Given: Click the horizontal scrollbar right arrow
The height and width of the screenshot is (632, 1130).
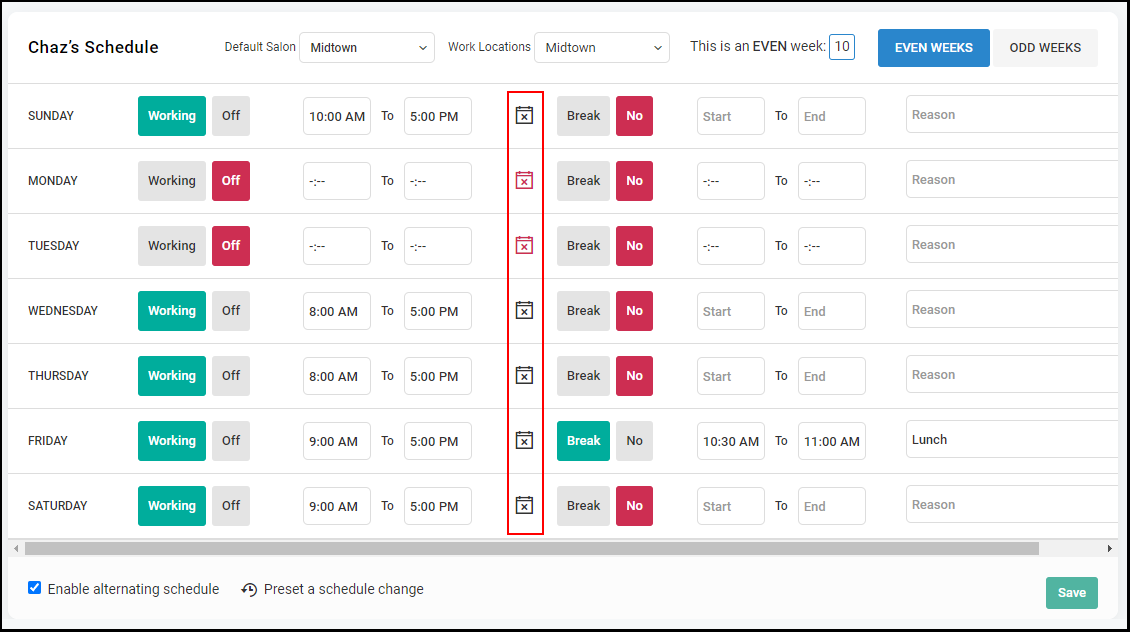Looking at the screenshot, I should [x=1110, y=548].
